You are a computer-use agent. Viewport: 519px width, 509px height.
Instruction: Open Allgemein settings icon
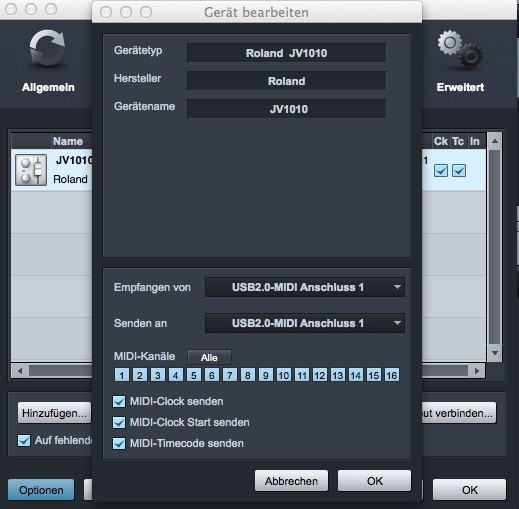coord(47,49)
